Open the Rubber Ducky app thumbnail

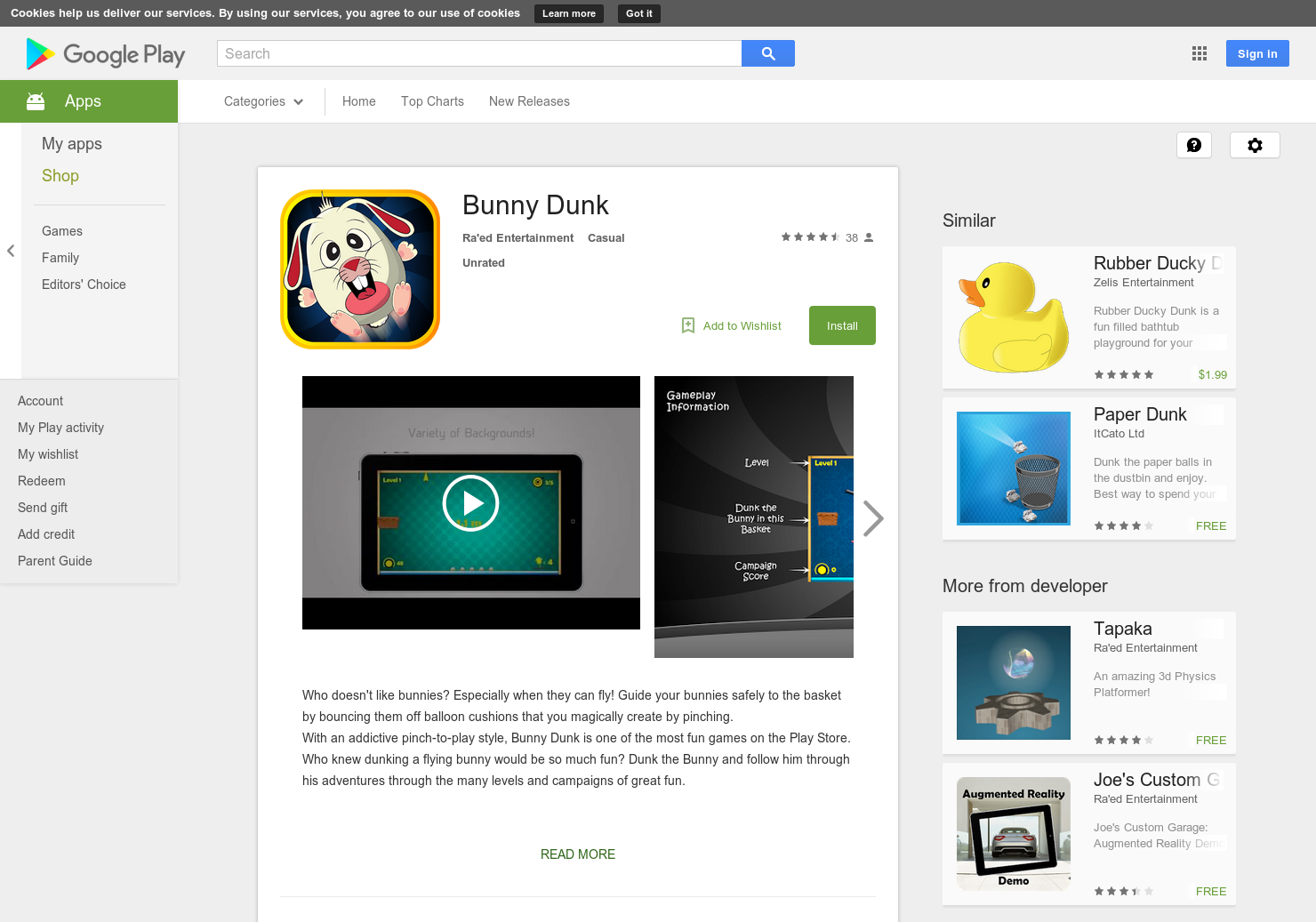[x=1013, y=317]
